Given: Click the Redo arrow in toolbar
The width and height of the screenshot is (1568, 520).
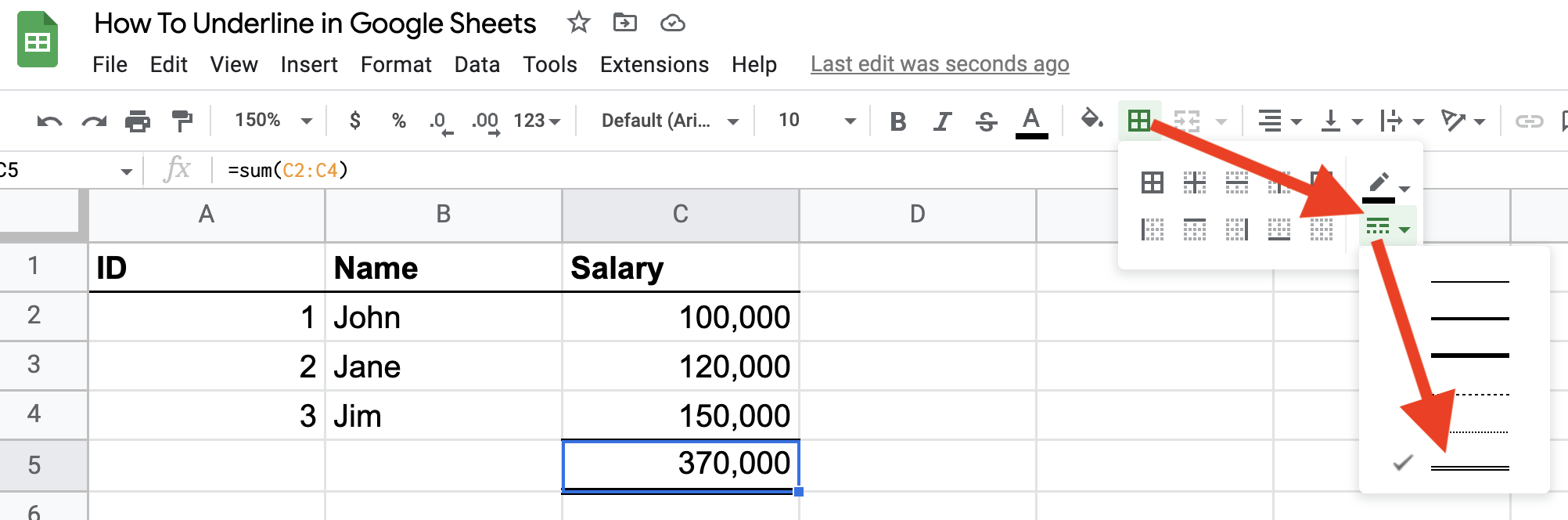Looking at the screenshot, I should pyautogui.click(x=94, y=121).
